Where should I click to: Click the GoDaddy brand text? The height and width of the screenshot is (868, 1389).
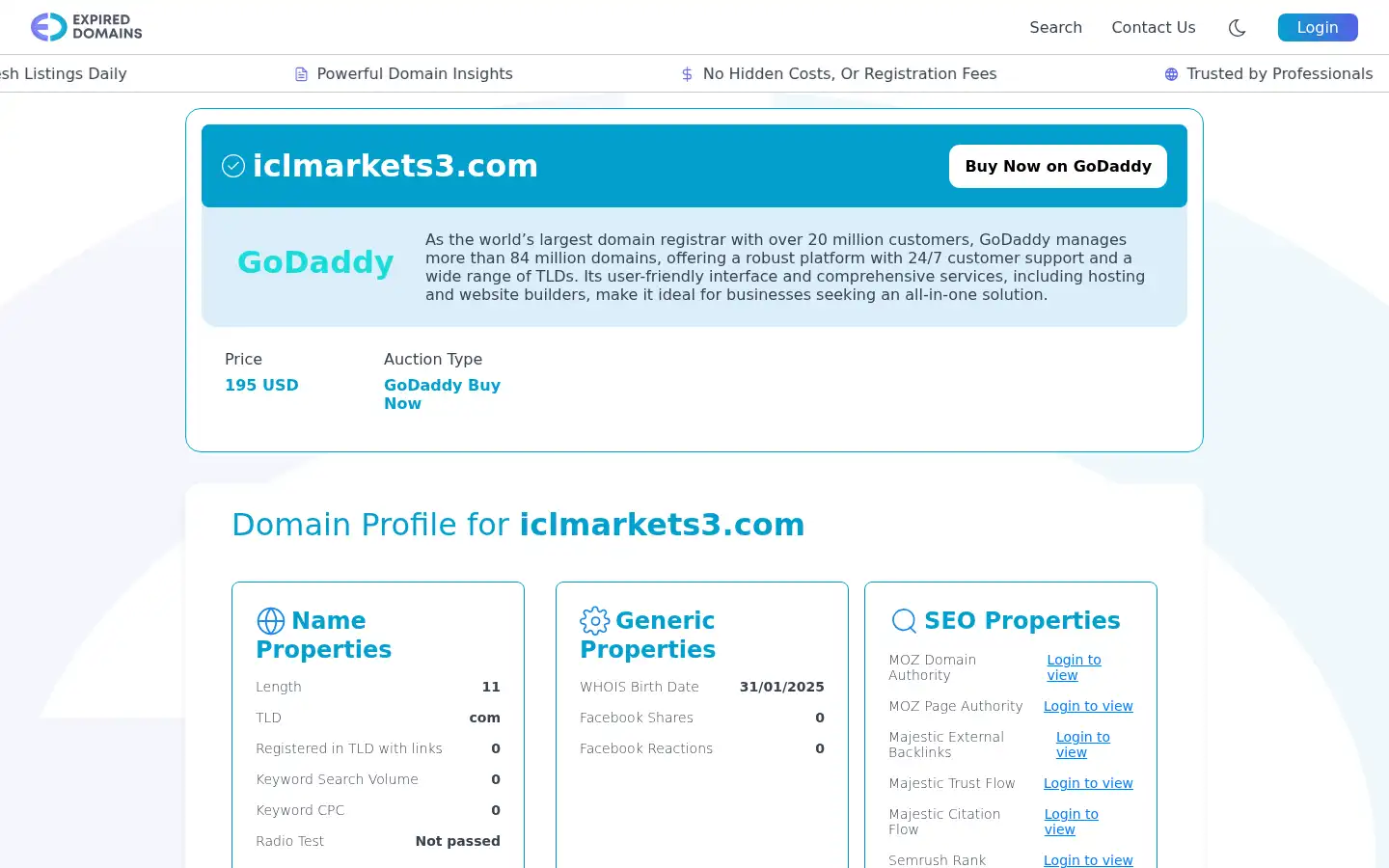coord(315,262)
